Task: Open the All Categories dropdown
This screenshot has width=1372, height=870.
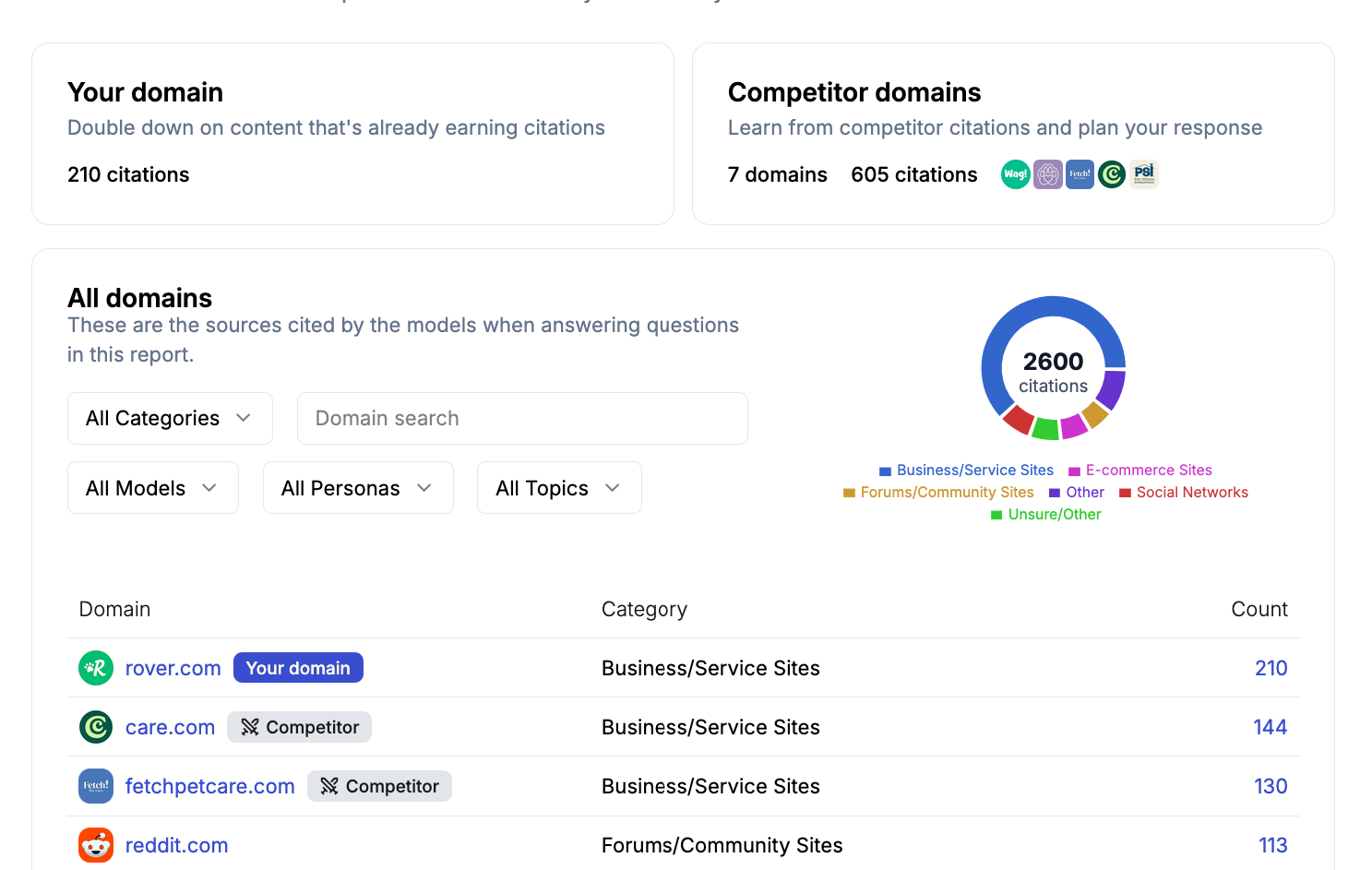Action: (170, 418)
